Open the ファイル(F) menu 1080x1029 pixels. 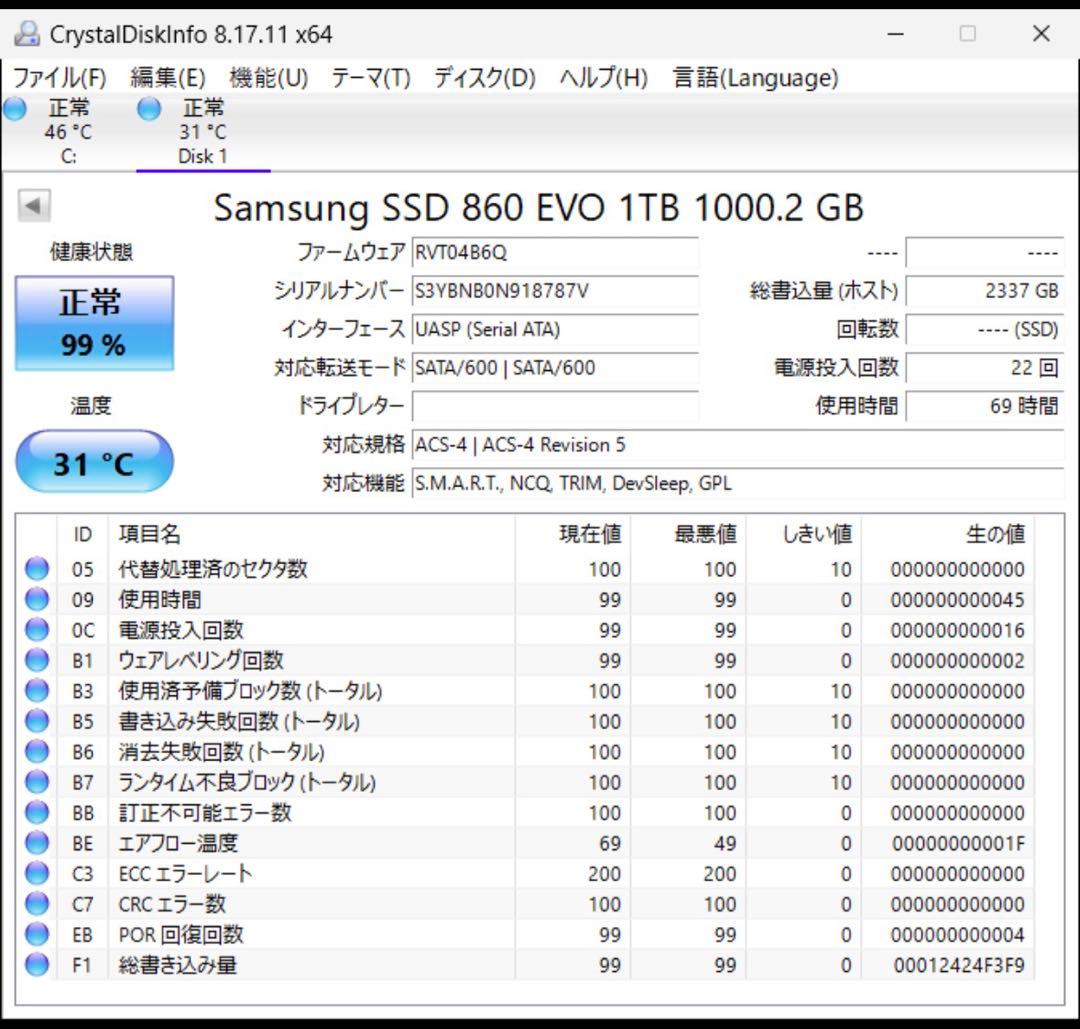pos(60,77)
